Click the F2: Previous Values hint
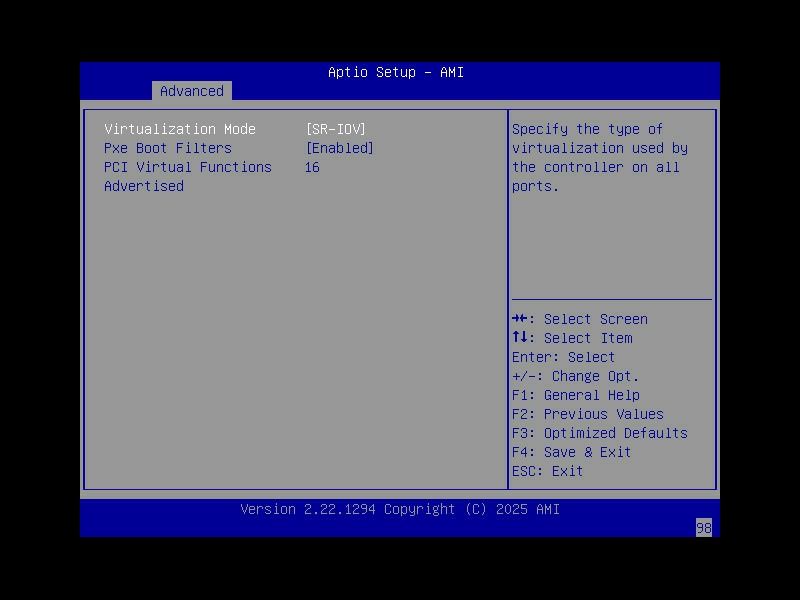 588,414
